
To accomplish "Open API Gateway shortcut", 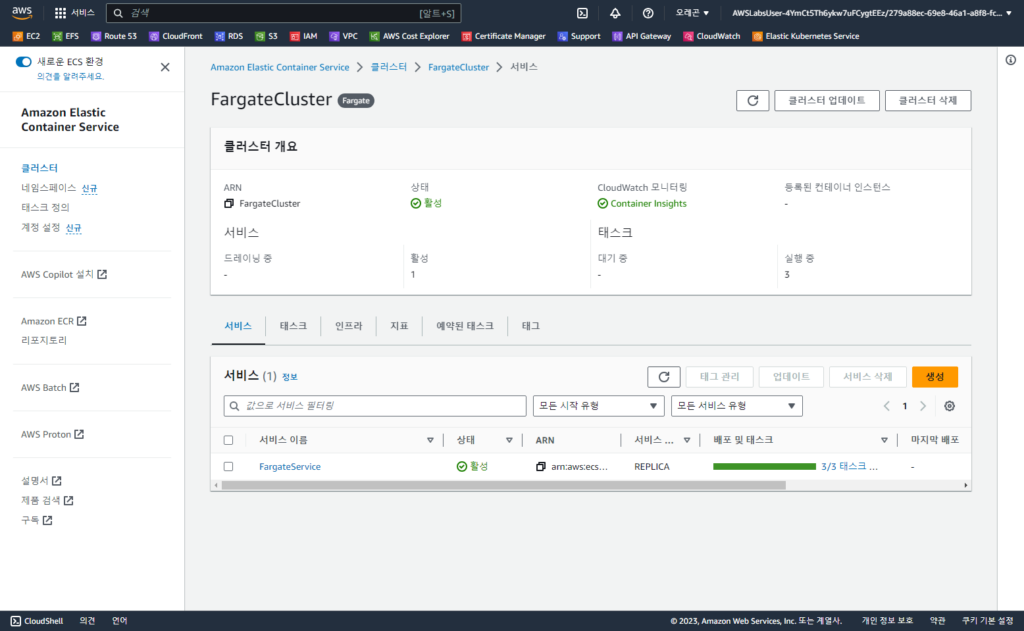I will tap(642, 37).
